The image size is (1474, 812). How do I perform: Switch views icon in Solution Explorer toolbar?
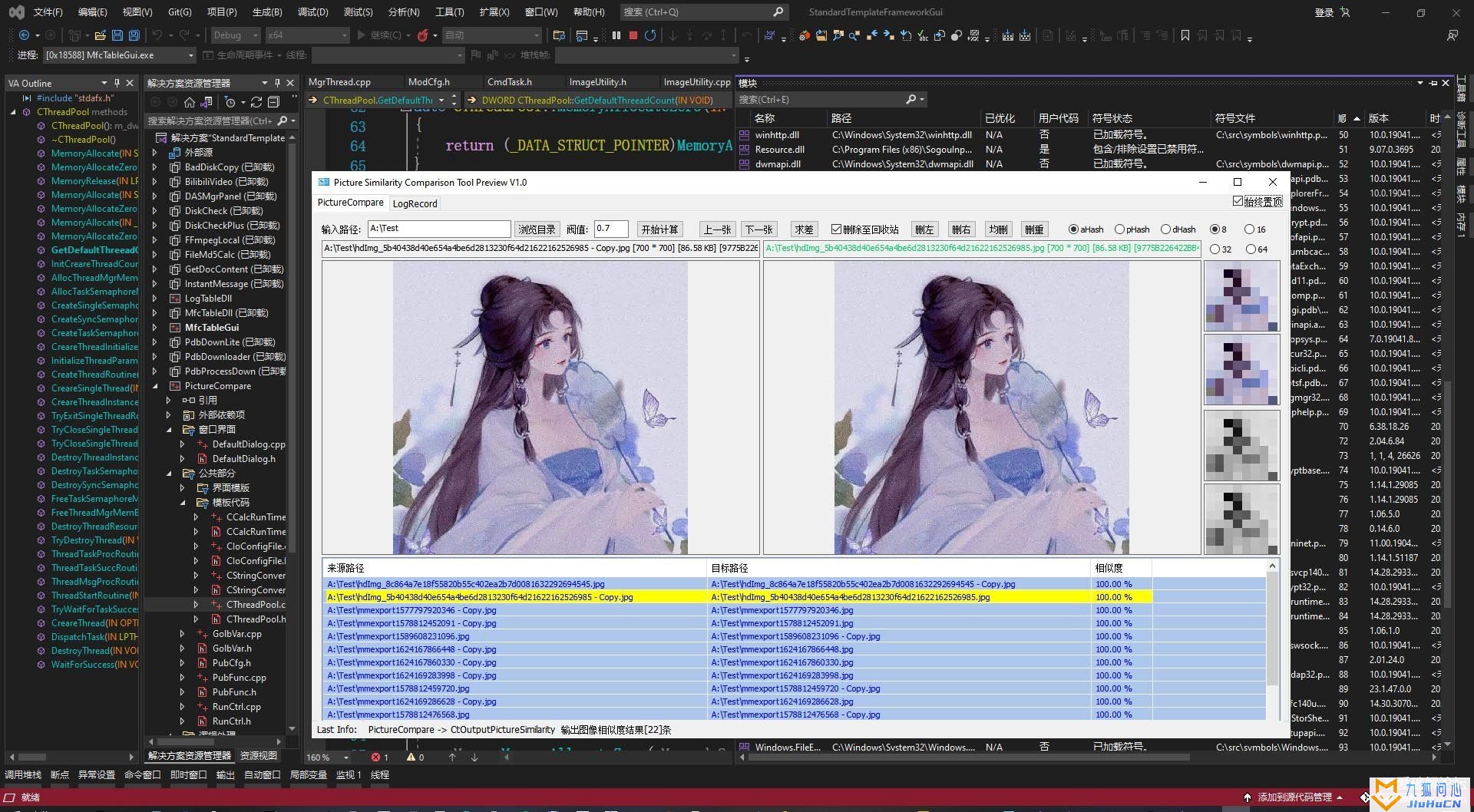[206, 102]
